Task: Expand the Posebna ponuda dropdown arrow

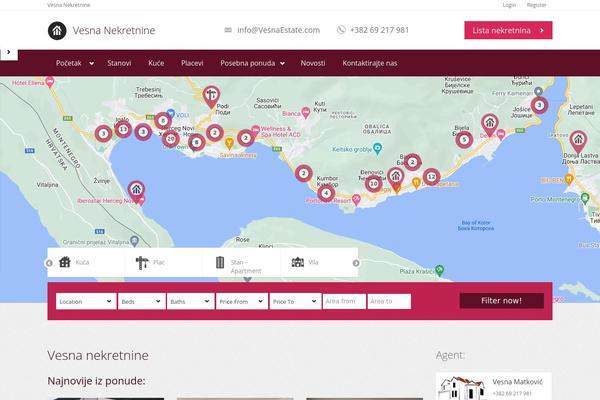Action: (x=282, y=64)
